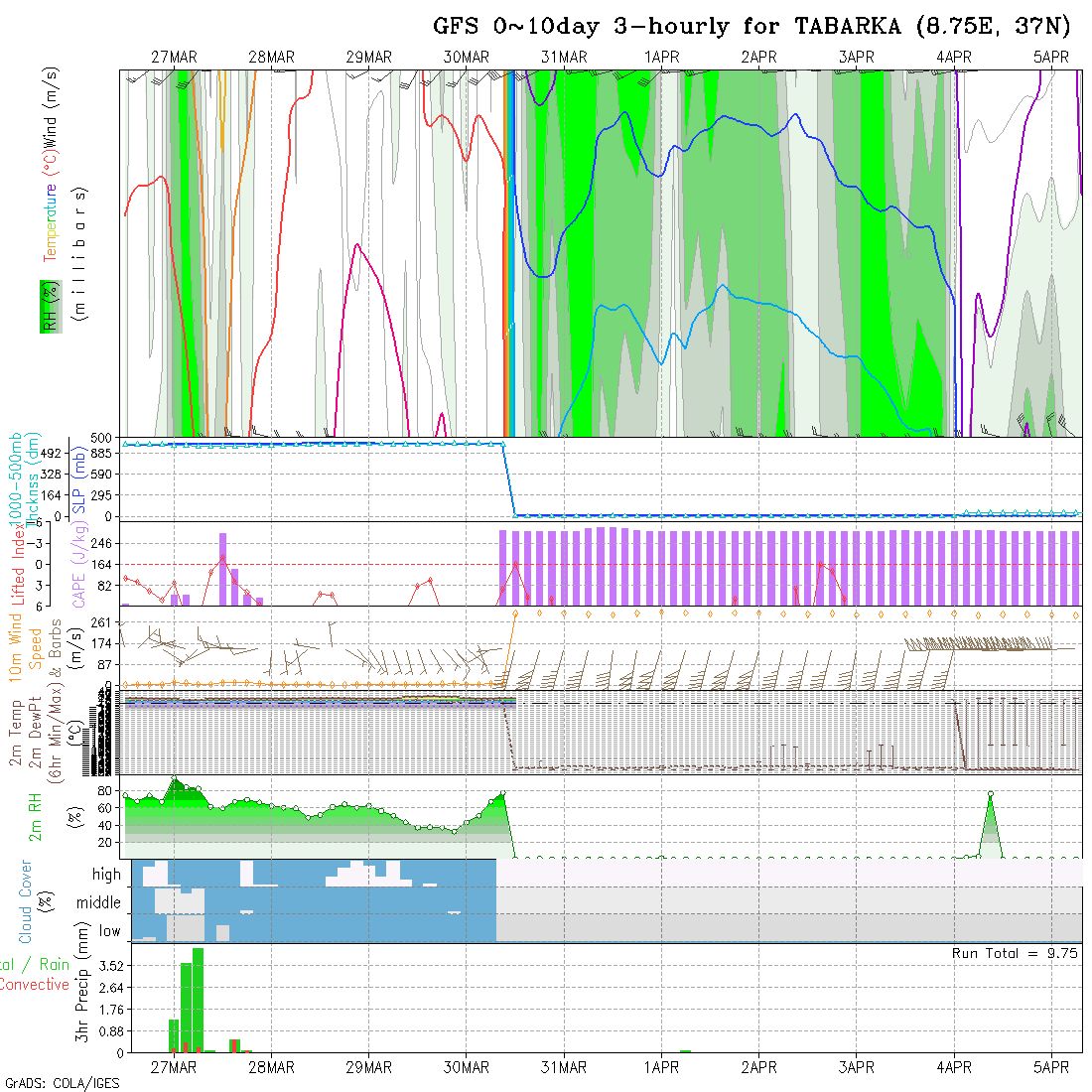This screenshot has height=1092, width=1092.
Task: Click the Run Total = 9.75 text
Action: [x=1015, y=953]
